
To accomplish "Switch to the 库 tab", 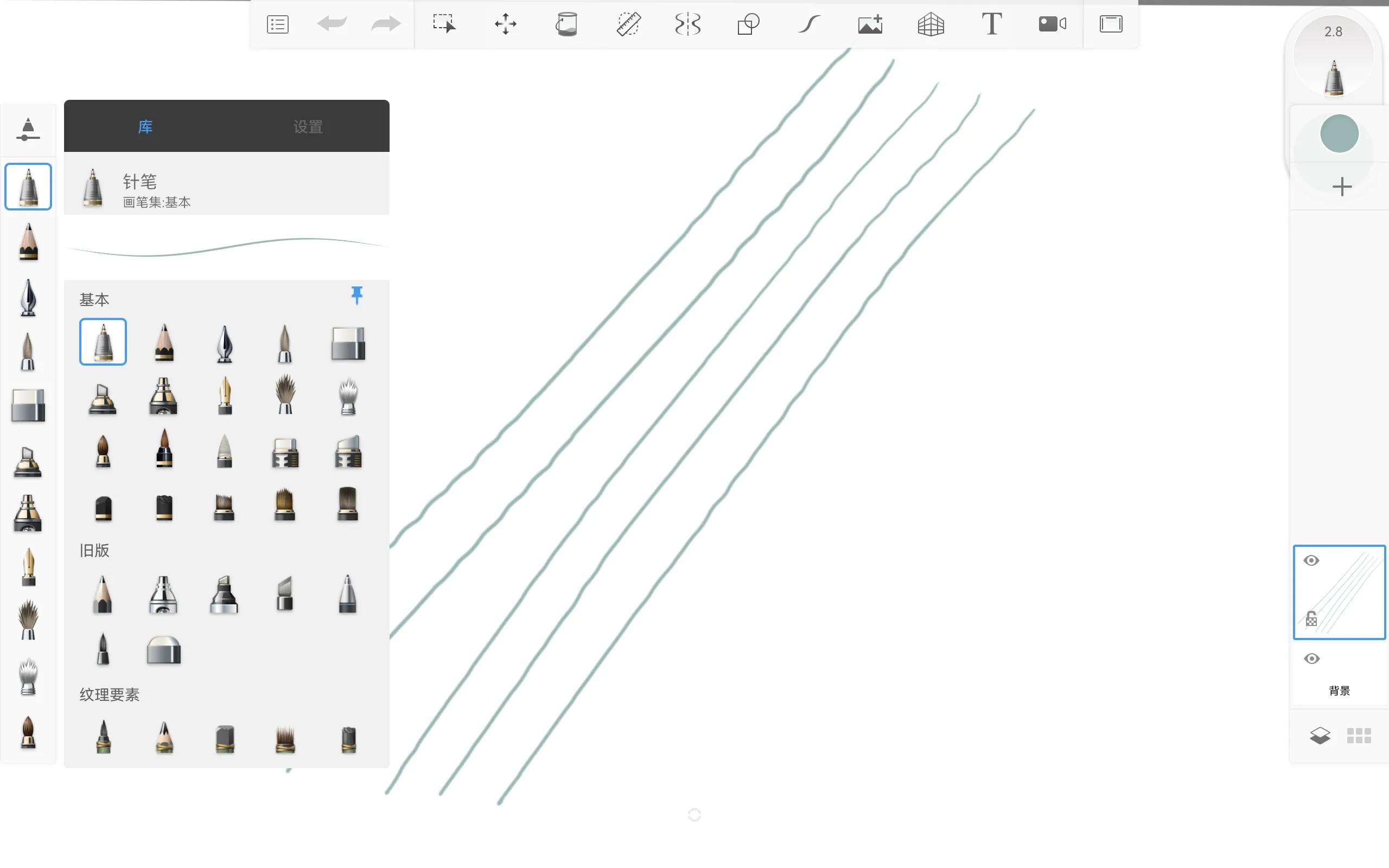I will click(x=145, y=126).
